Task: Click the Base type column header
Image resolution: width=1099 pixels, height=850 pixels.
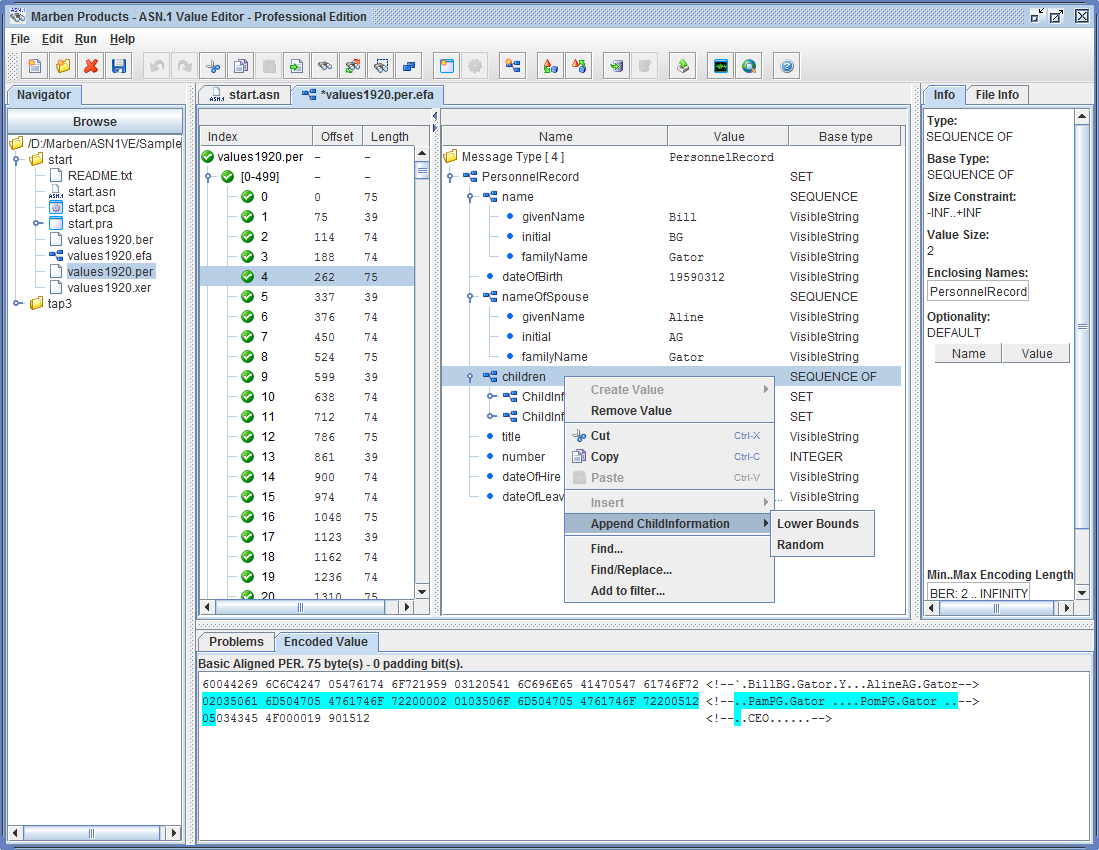Action: coord(845,137)
